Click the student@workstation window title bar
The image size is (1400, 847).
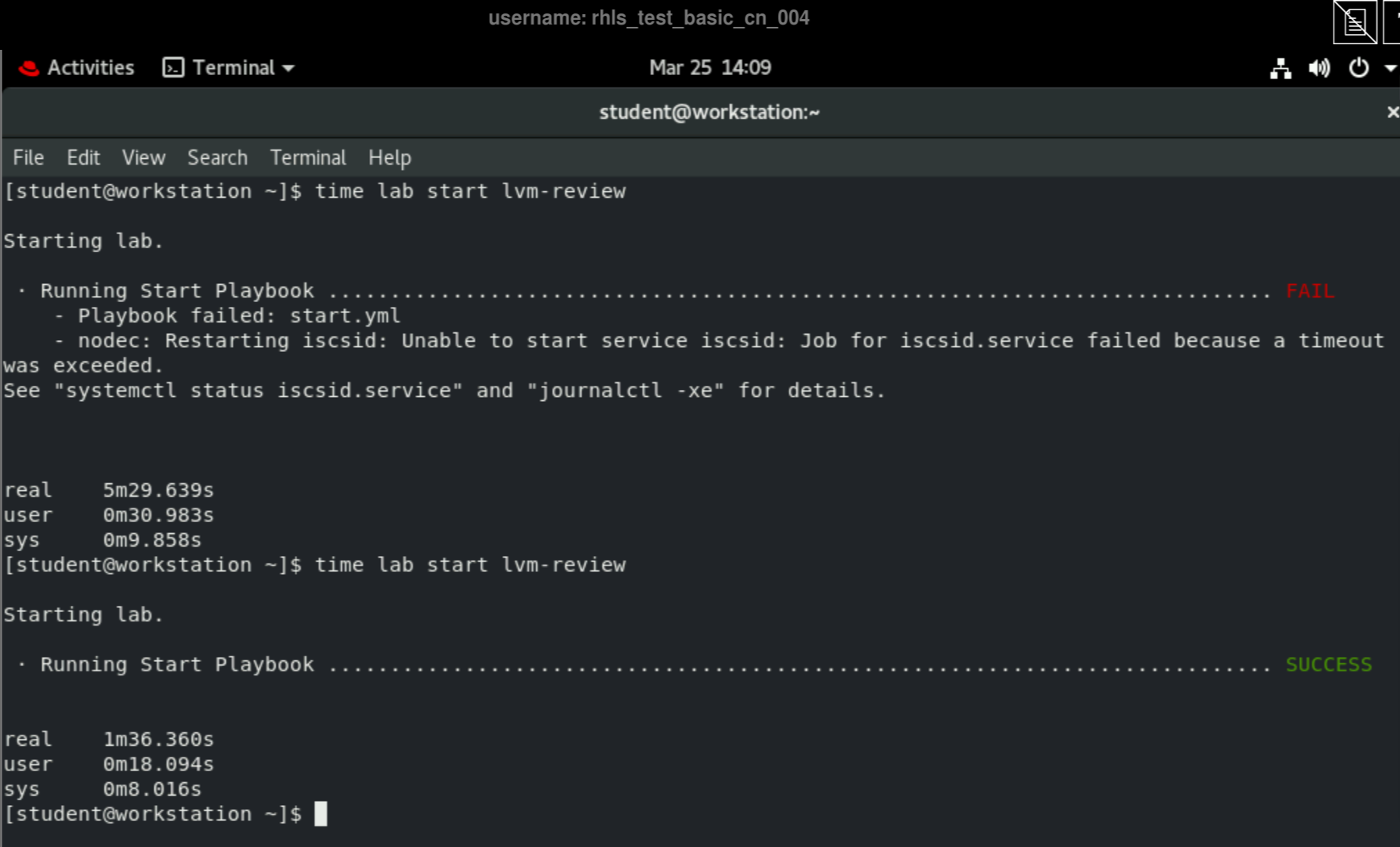coord(708,112)
